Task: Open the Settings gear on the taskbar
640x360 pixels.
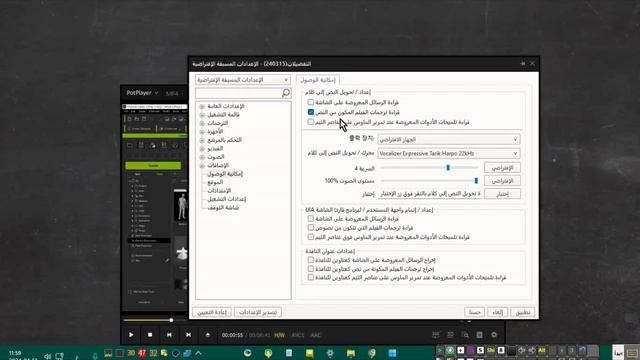Action: 330,353
